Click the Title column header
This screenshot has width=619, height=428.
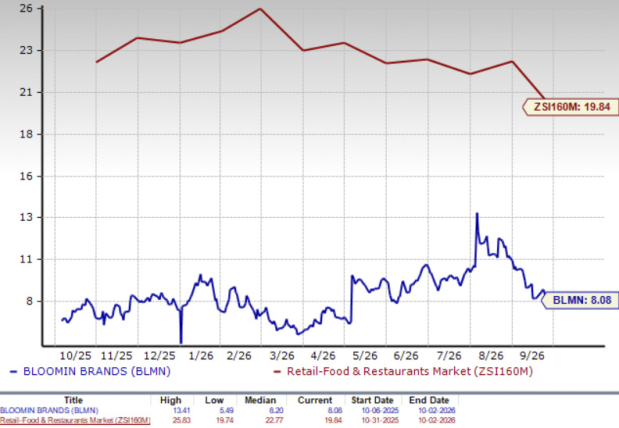pos(73,400)
